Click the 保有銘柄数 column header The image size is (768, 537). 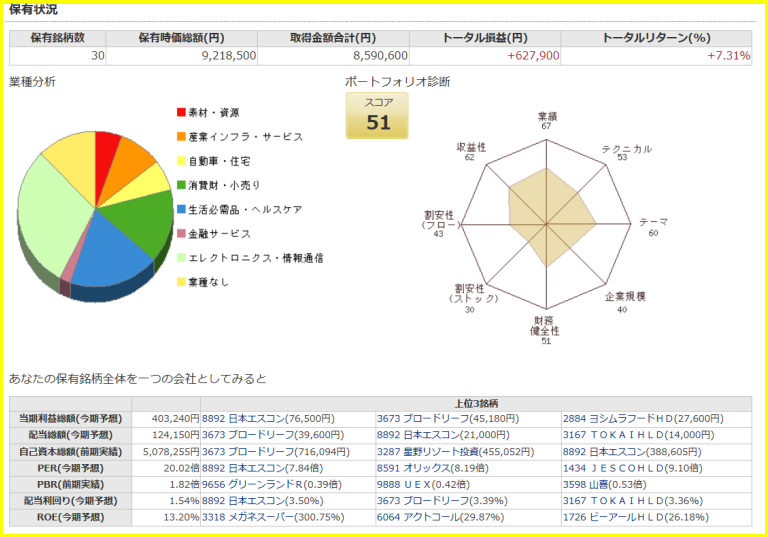pyautogui.click(x=58, y=38)
